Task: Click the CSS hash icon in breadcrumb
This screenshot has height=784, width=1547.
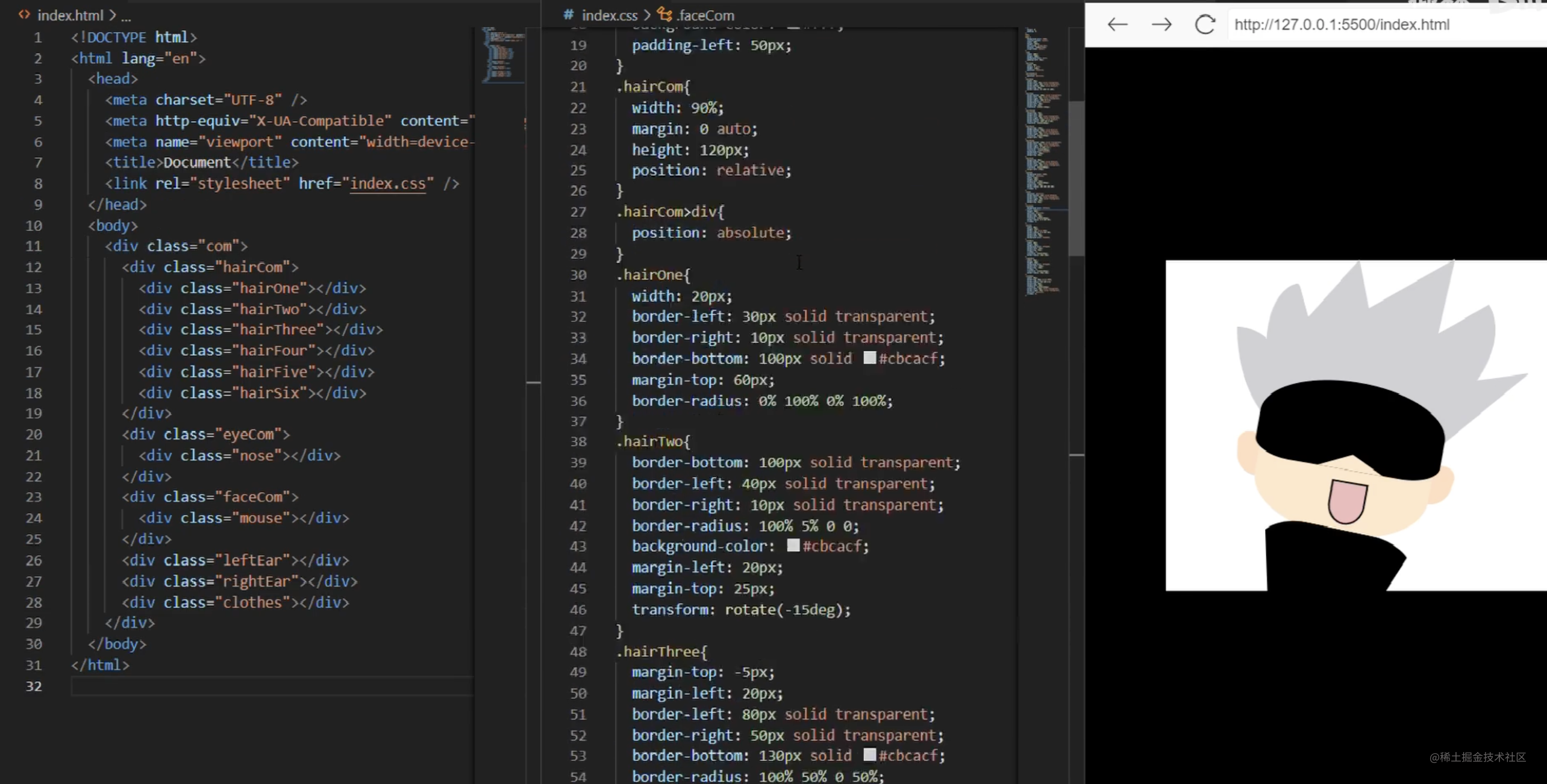Action: point(568,14)
